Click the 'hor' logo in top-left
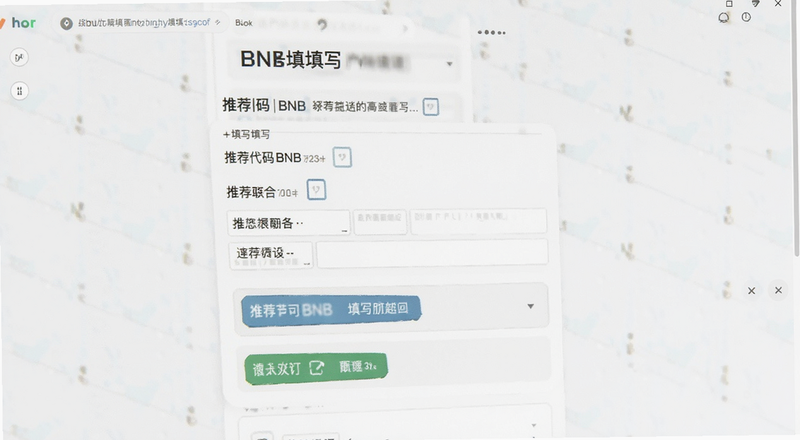 (23, 23)
